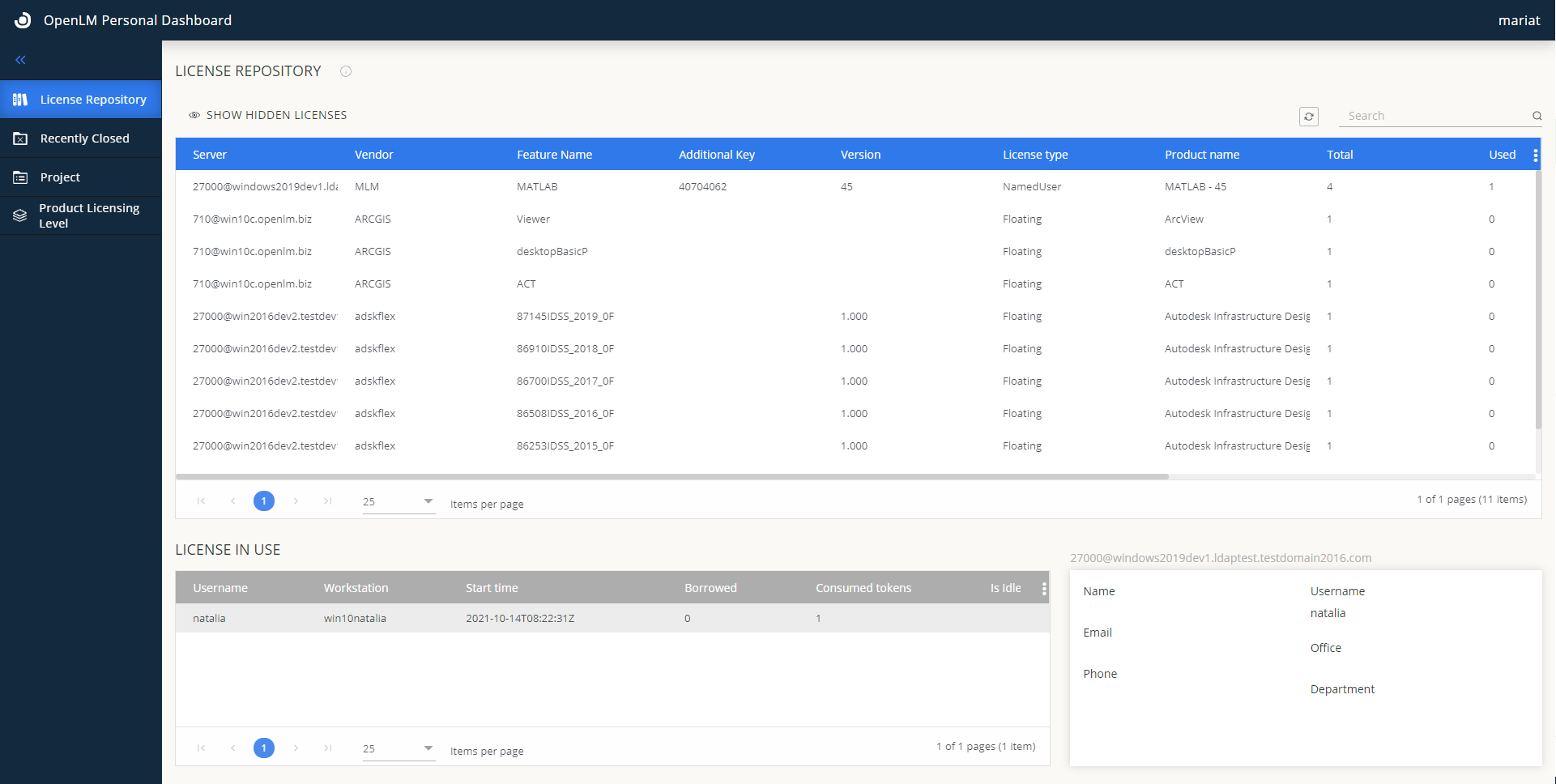Click into the Search input field
This screenshot has height=784, width=1556.
pyautogui.click(x=1434, y=116)
